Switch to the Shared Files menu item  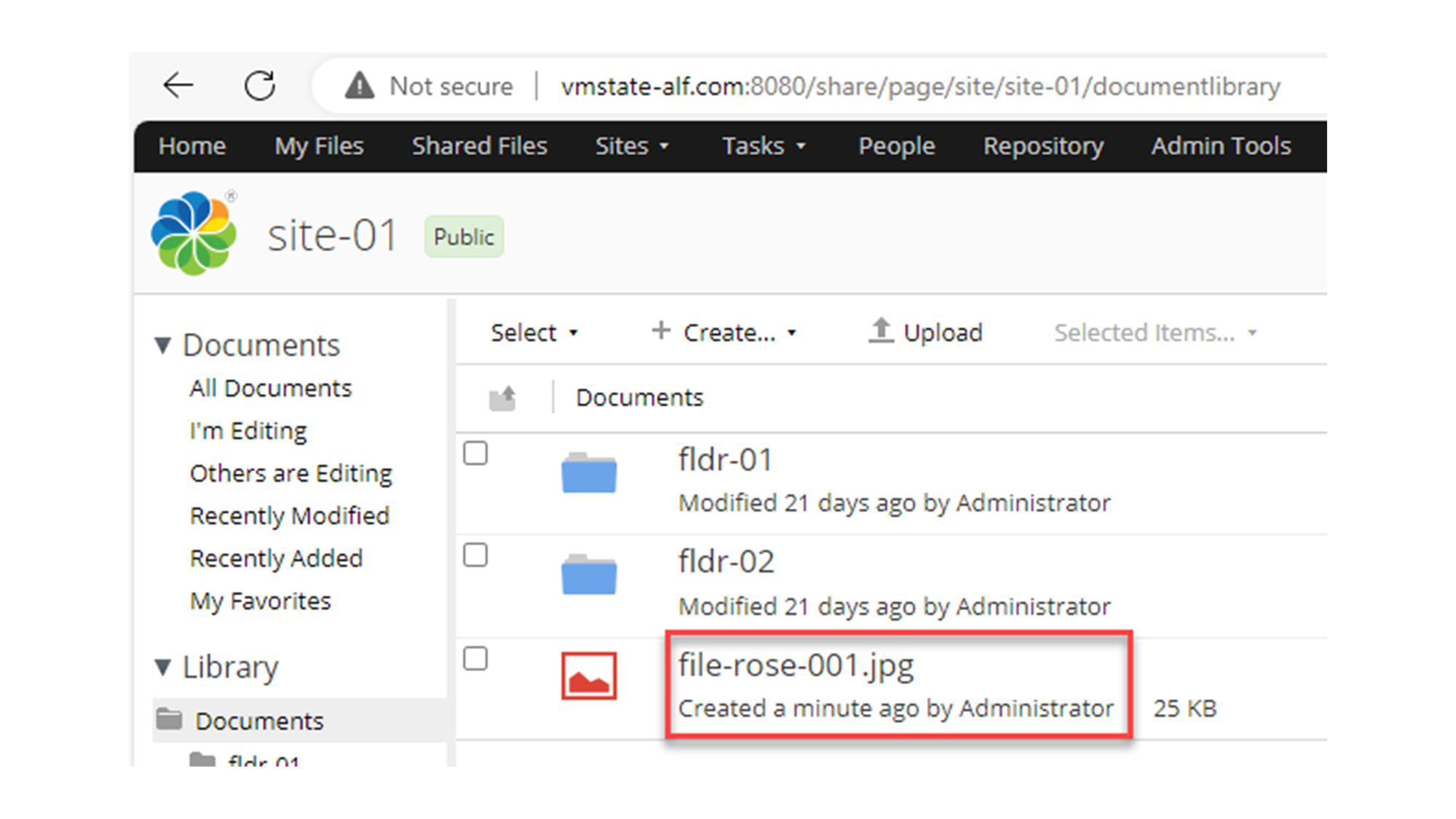(x=479, y=146)
